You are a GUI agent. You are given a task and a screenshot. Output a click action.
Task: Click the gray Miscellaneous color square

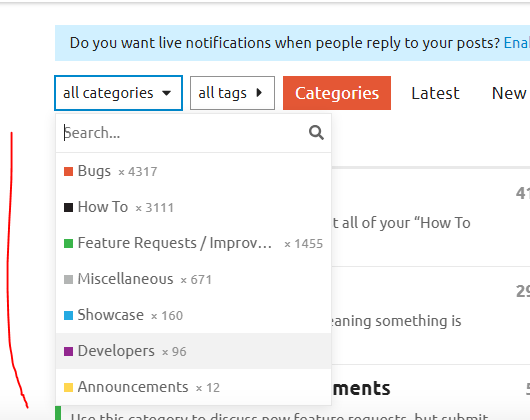[x=68, y=279]
